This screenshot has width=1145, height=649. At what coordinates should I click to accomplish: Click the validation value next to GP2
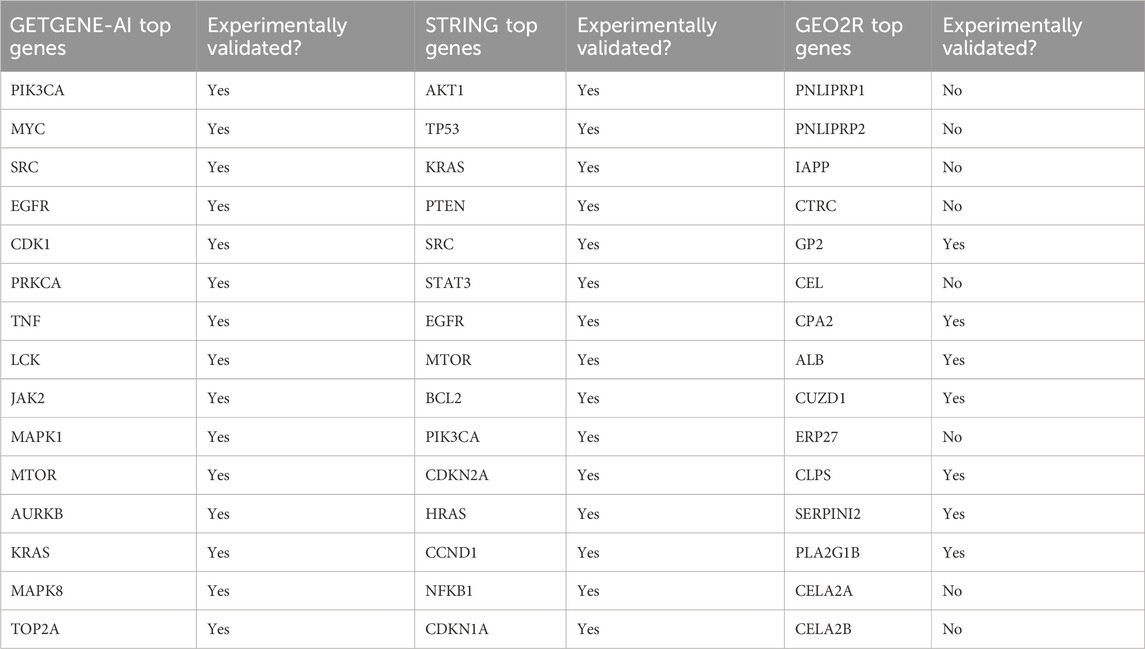(953, 244)
